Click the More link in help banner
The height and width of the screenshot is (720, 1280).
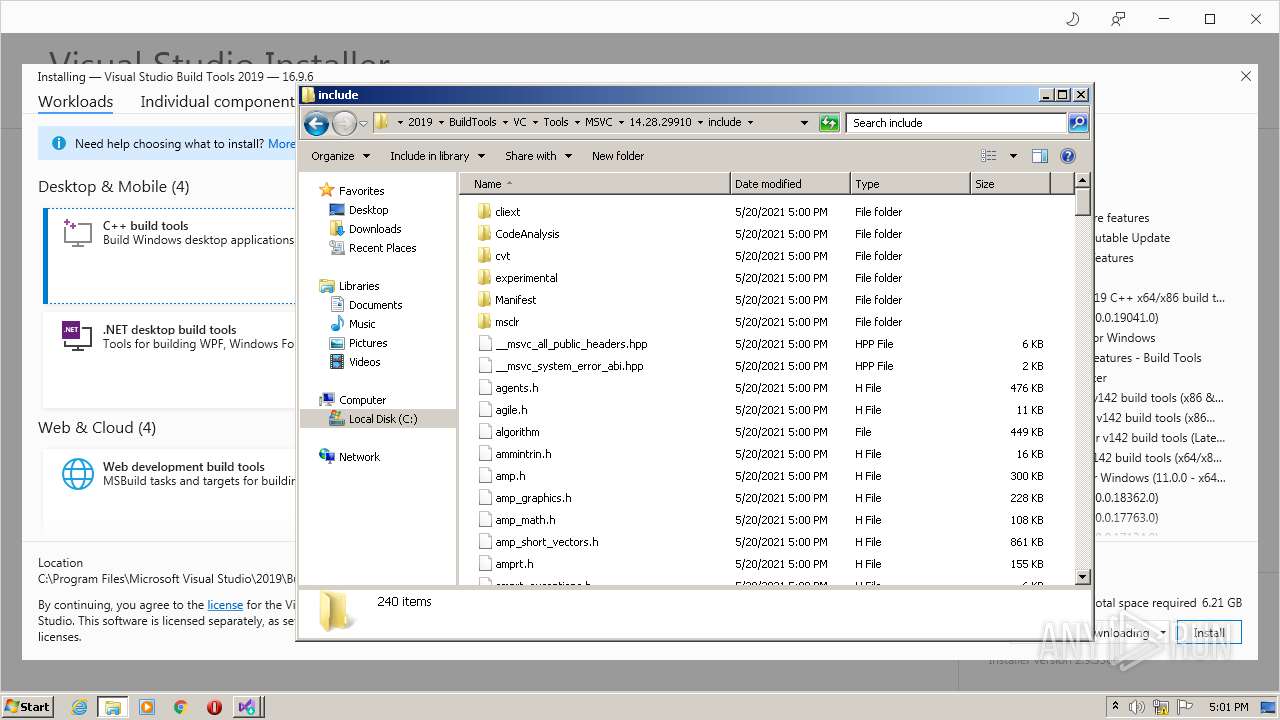point(281,144)
